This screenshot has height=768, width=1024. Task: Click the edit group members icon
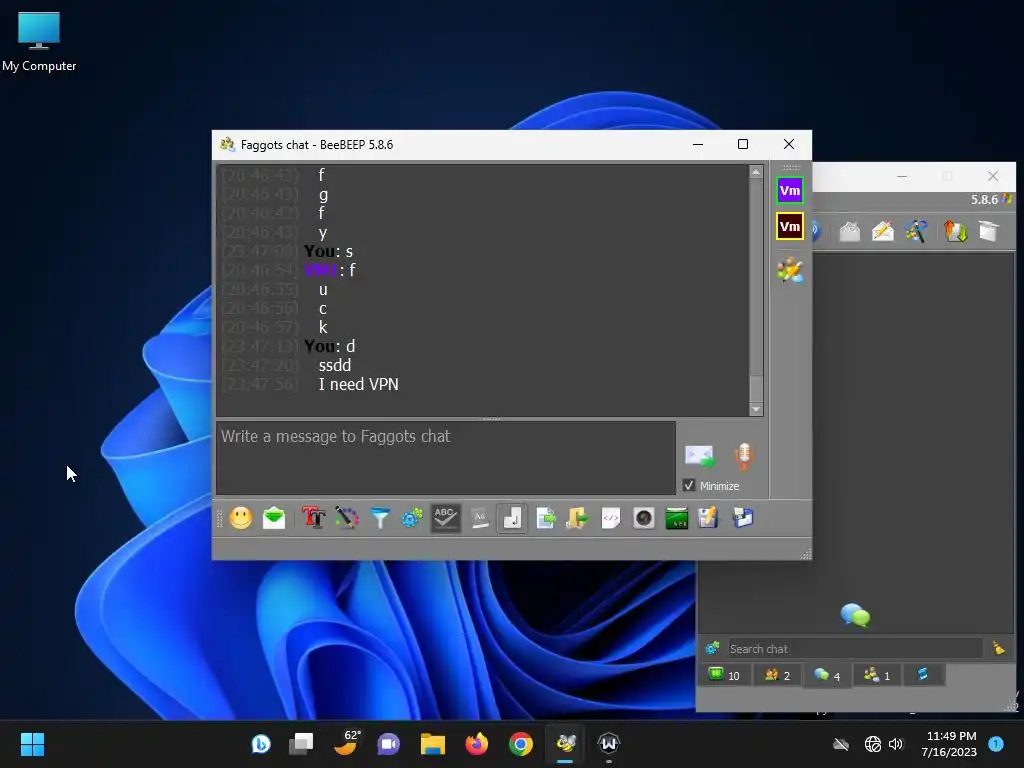click(790, 270)
